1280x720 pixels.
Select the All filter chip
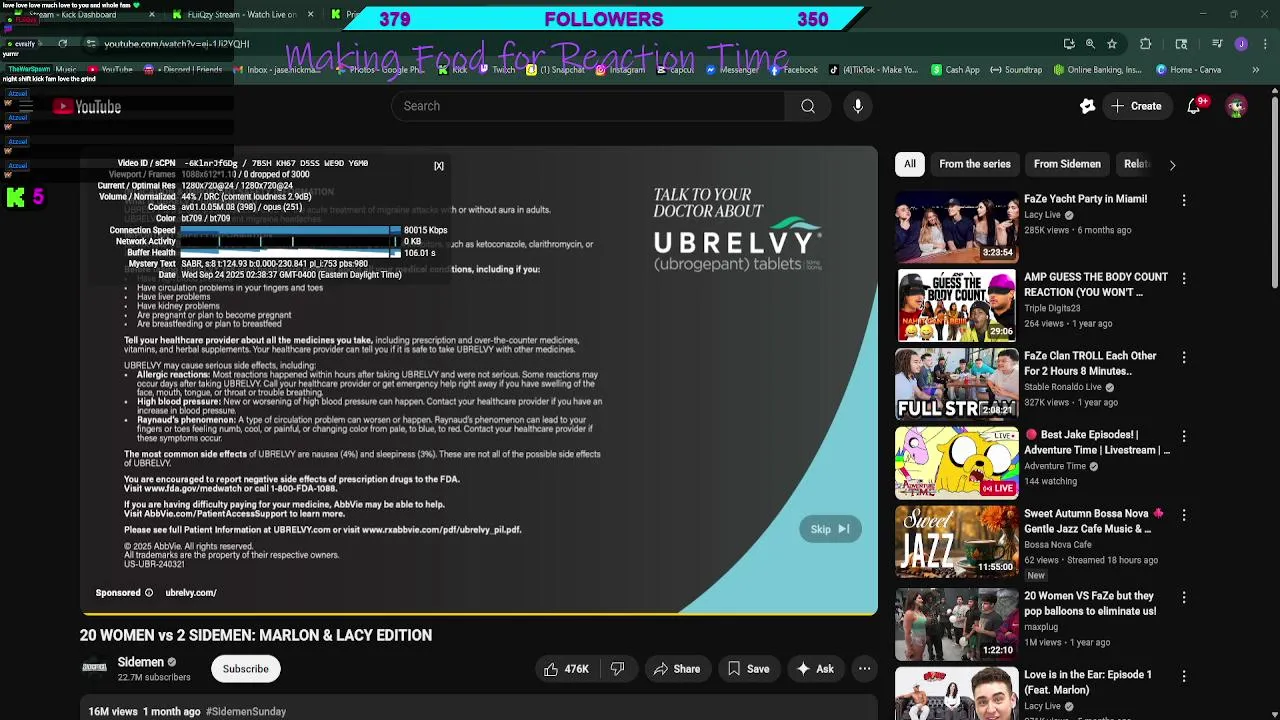(x=910, y=164)
